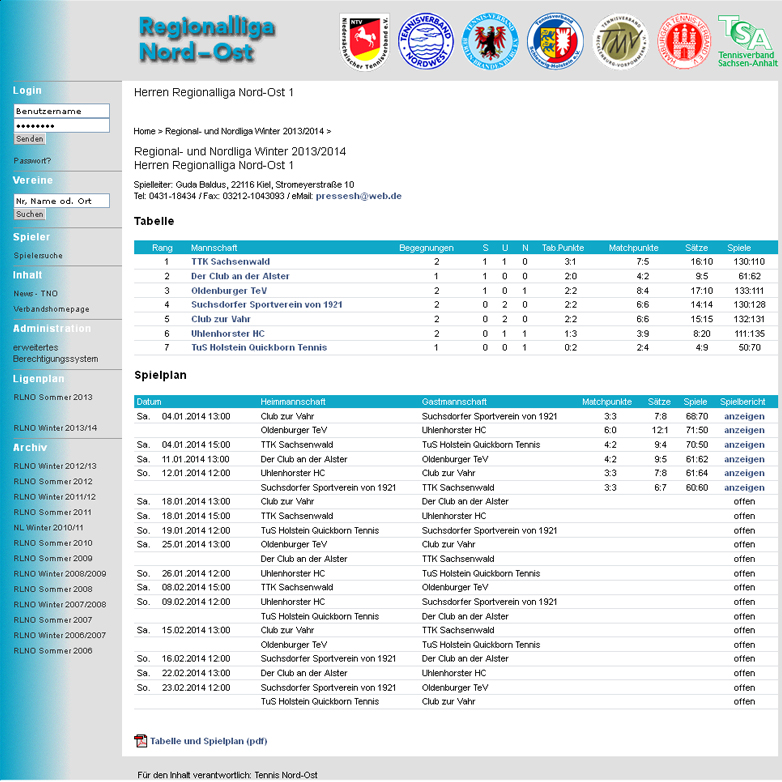Select RLNO Sommer 2013 league plan
Screen dimensions: 782x782
click(x=53, y=397)
